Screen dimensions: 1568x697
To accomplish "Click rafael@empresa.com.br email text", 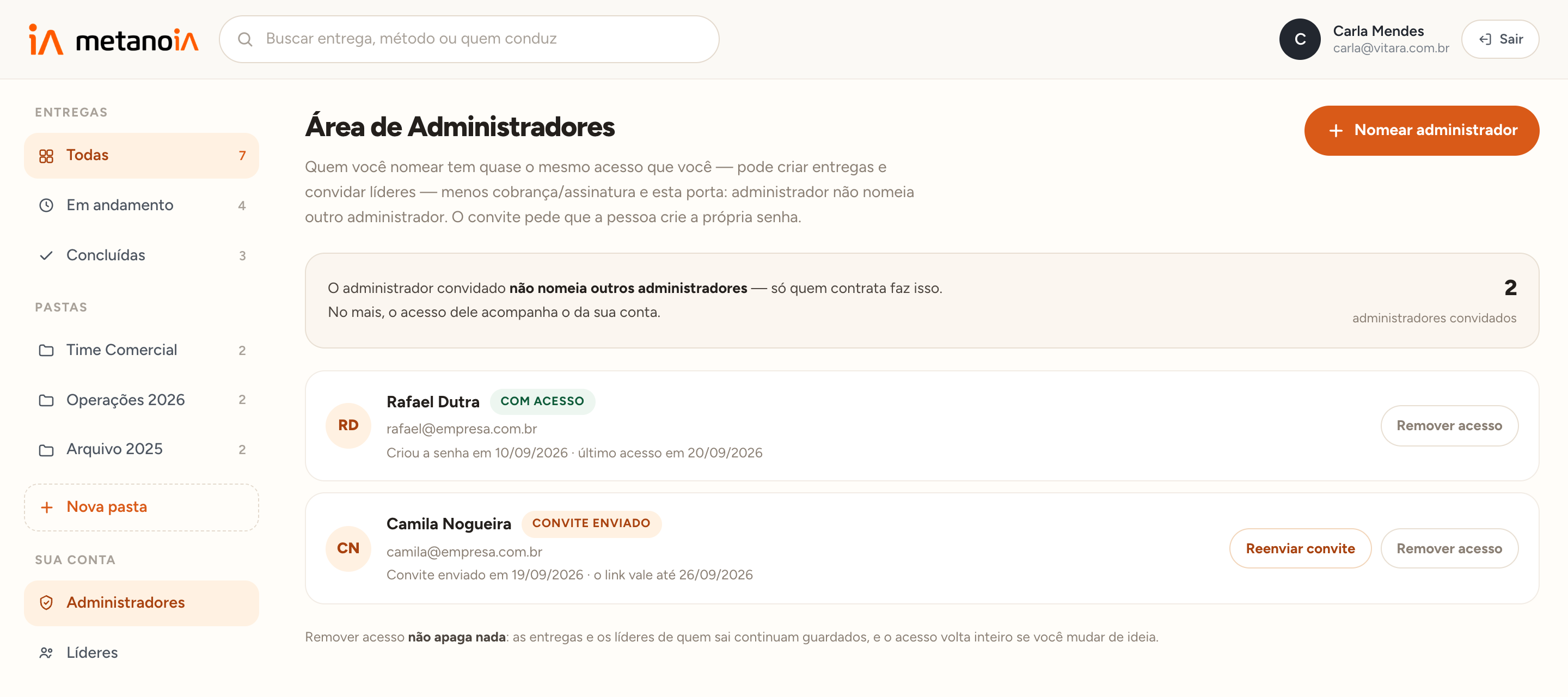I will [461, 429].
